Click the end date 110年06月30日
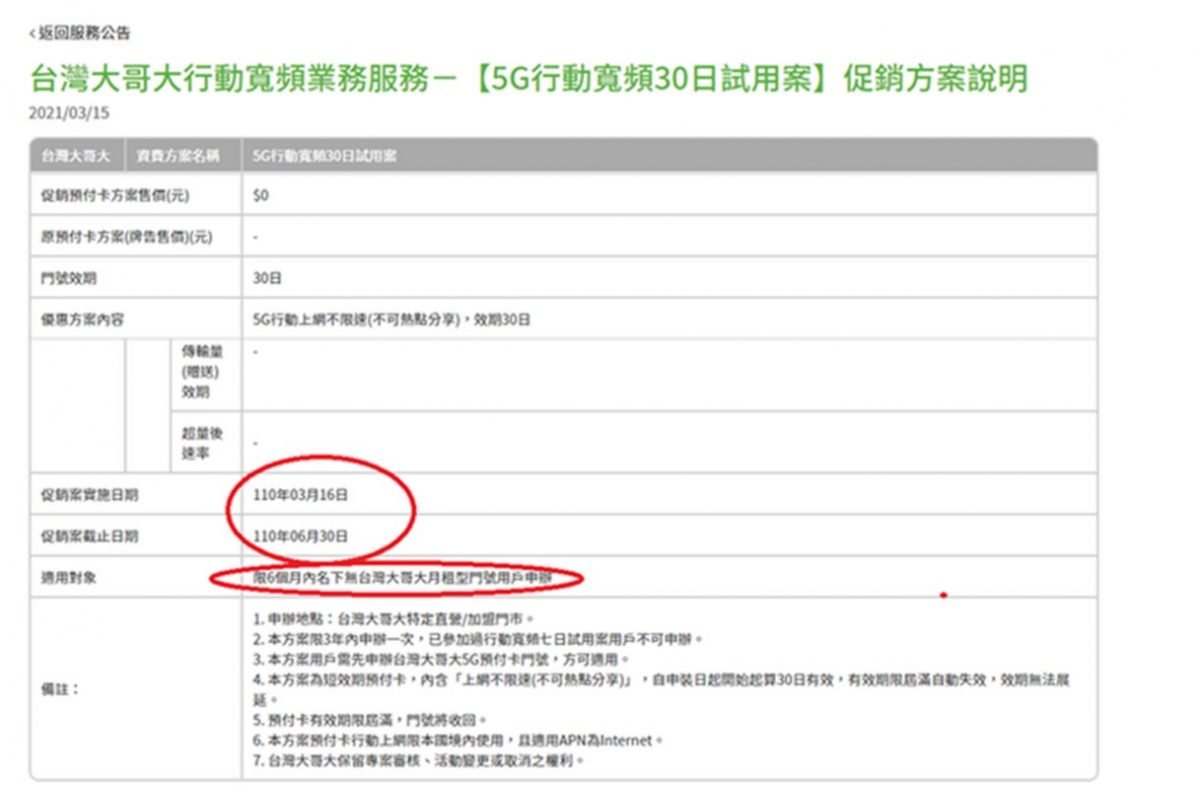Viewport: 1200px width, 785px height. 301,536
